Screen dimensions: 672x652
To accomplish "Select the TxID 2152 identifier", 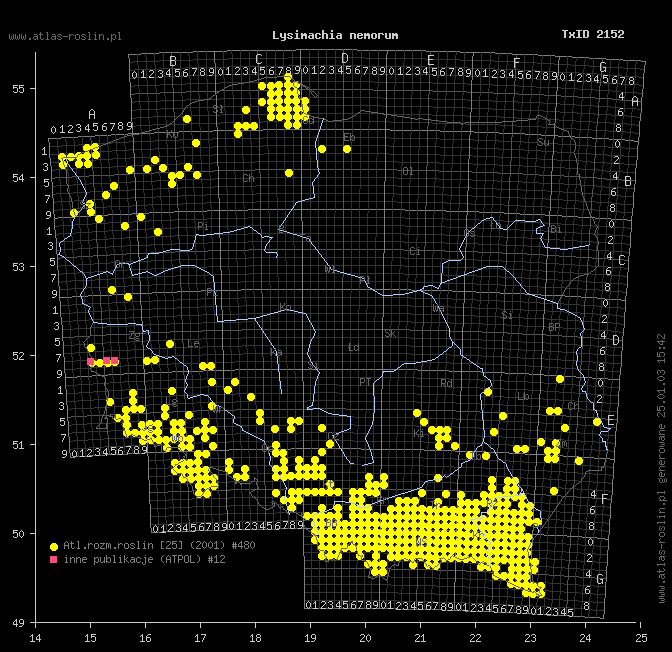I will pos(593,34).
